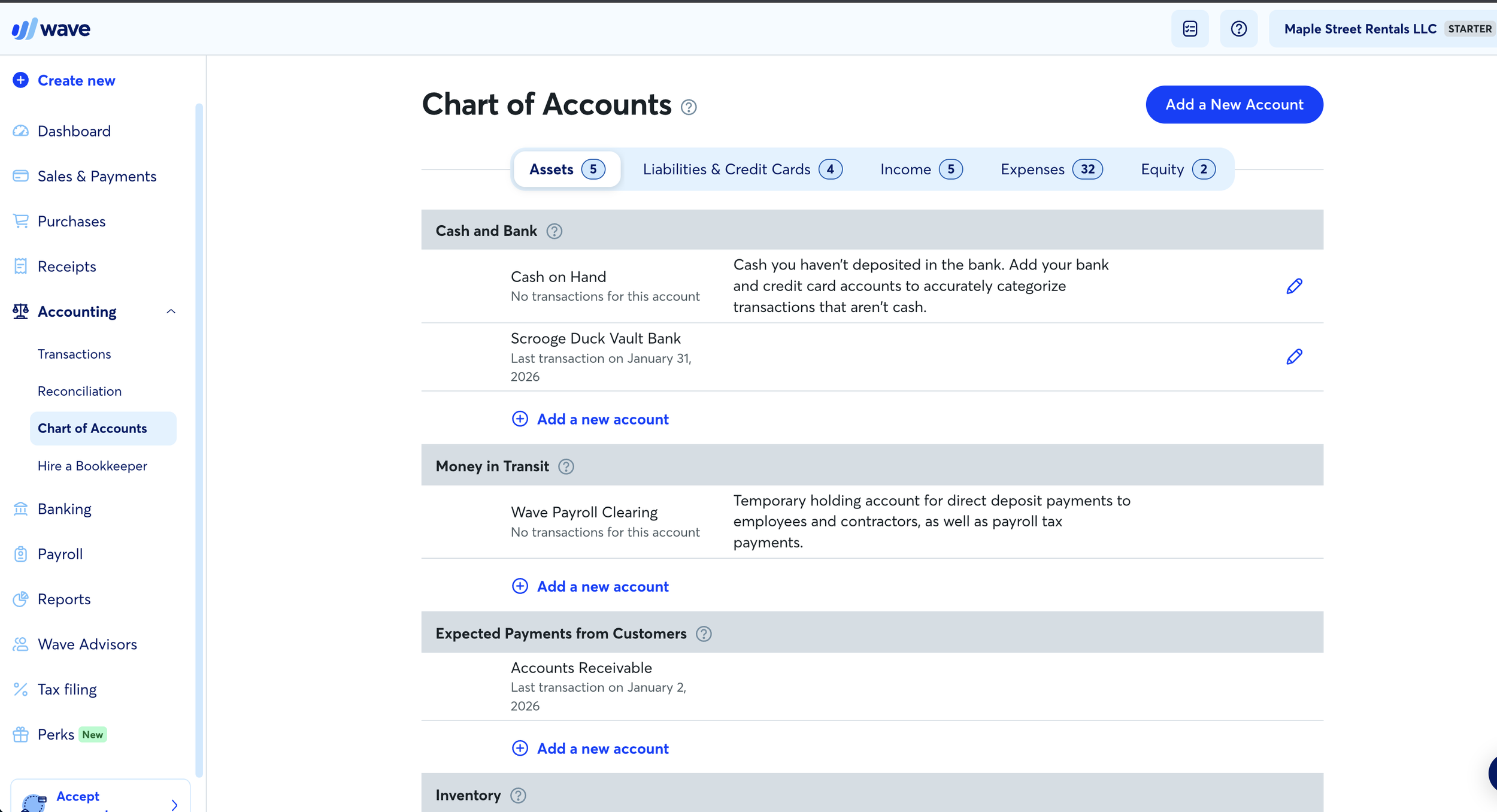1497x812 pixels.
Task: Open Help via the question mark icon
Action: point(1239,28)
